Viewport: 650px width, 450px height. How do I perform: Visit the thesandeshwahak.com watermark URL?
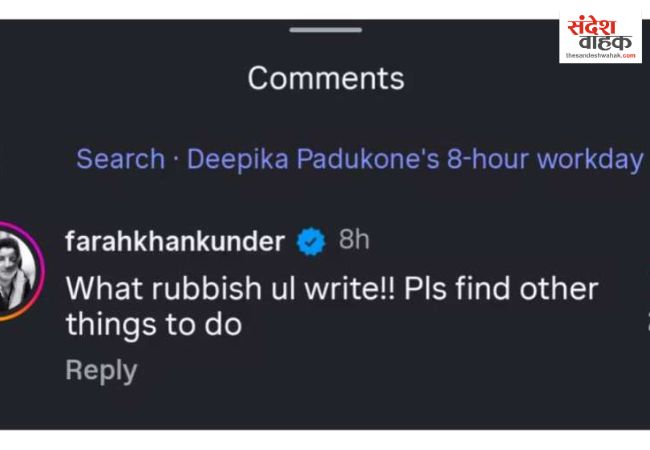(x=600, y=56)
